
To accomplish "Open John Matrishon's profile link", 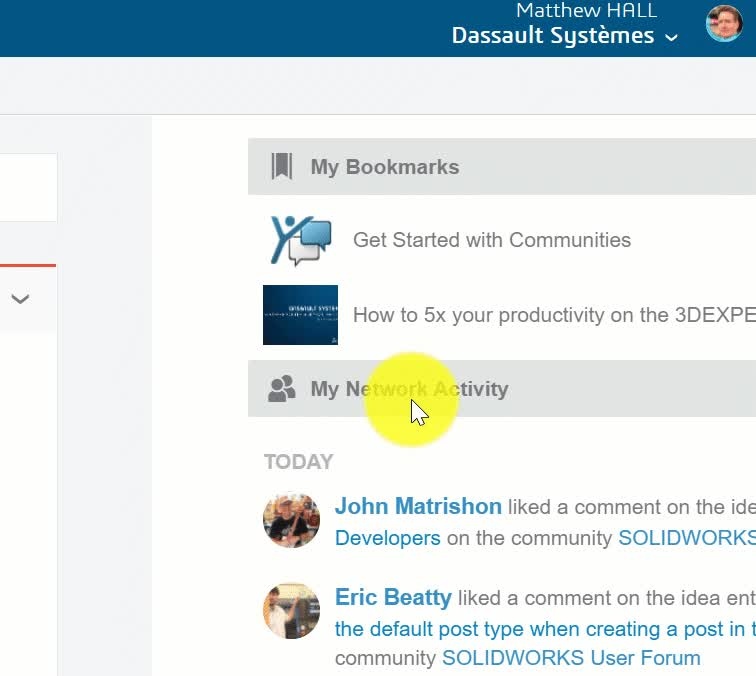I will [x=418, y=506].
